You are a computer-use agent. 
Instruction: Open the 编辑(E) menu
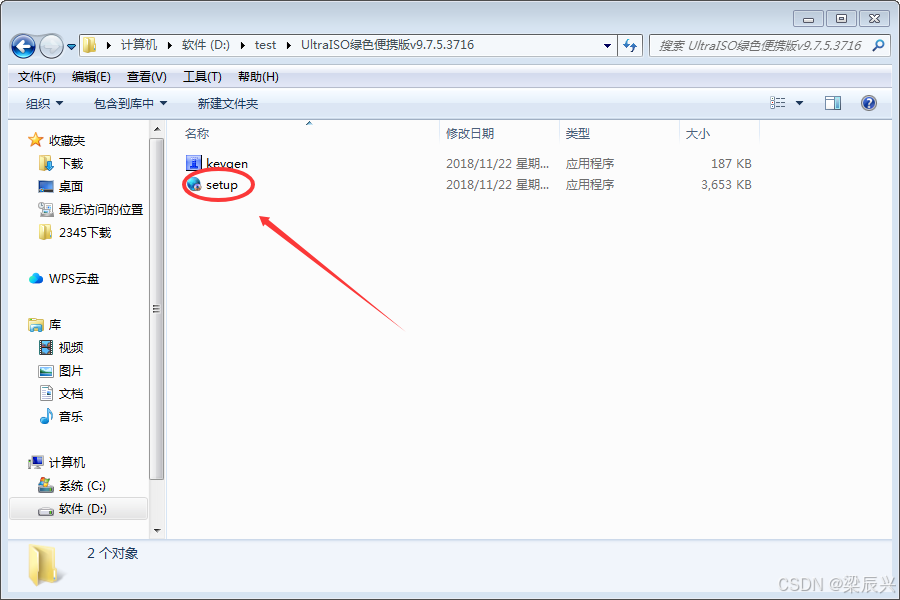tap(91, 77)
